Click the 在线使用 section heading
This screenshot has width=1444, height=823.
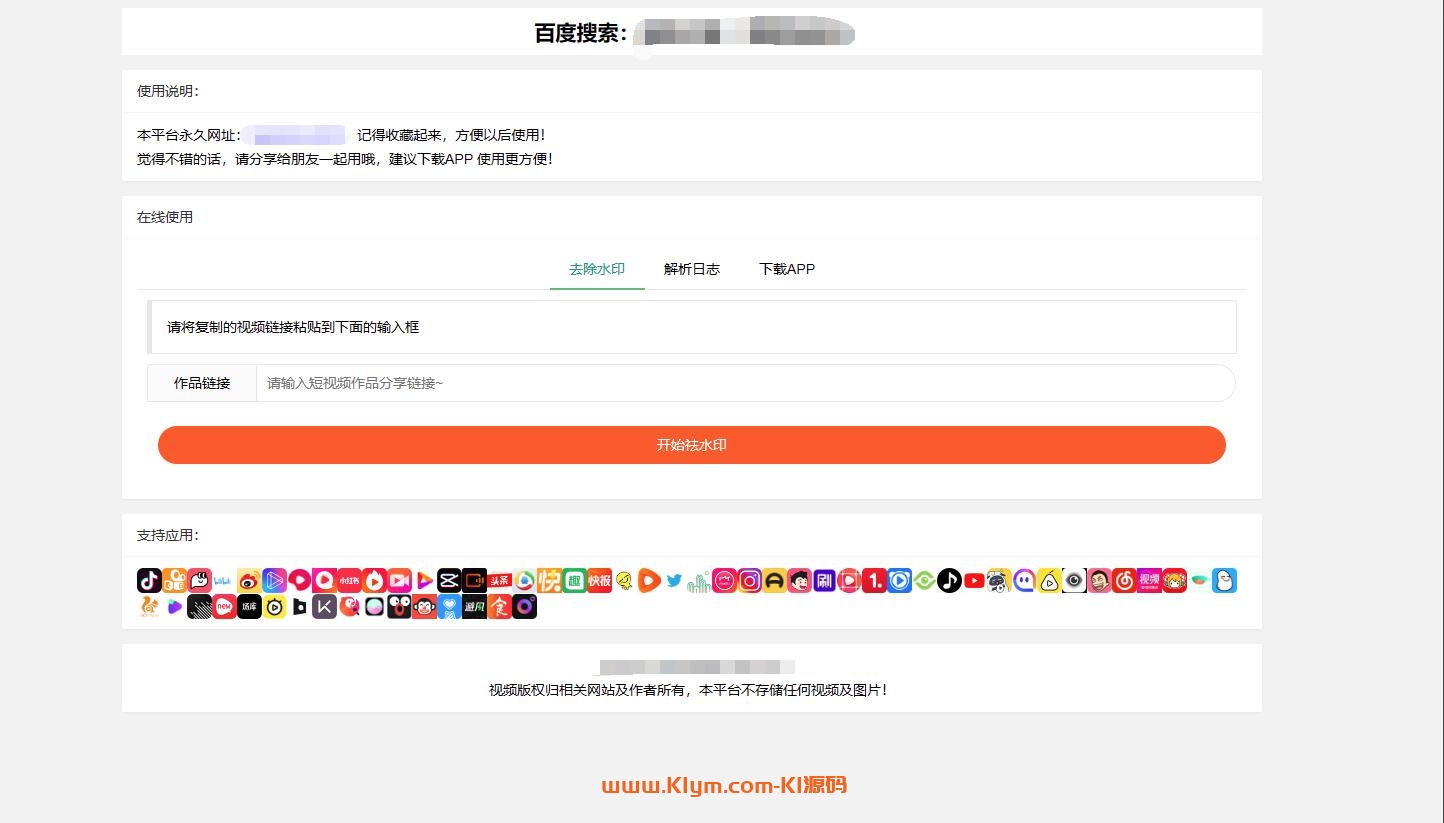pyautogui.click(x=165, y=217)
